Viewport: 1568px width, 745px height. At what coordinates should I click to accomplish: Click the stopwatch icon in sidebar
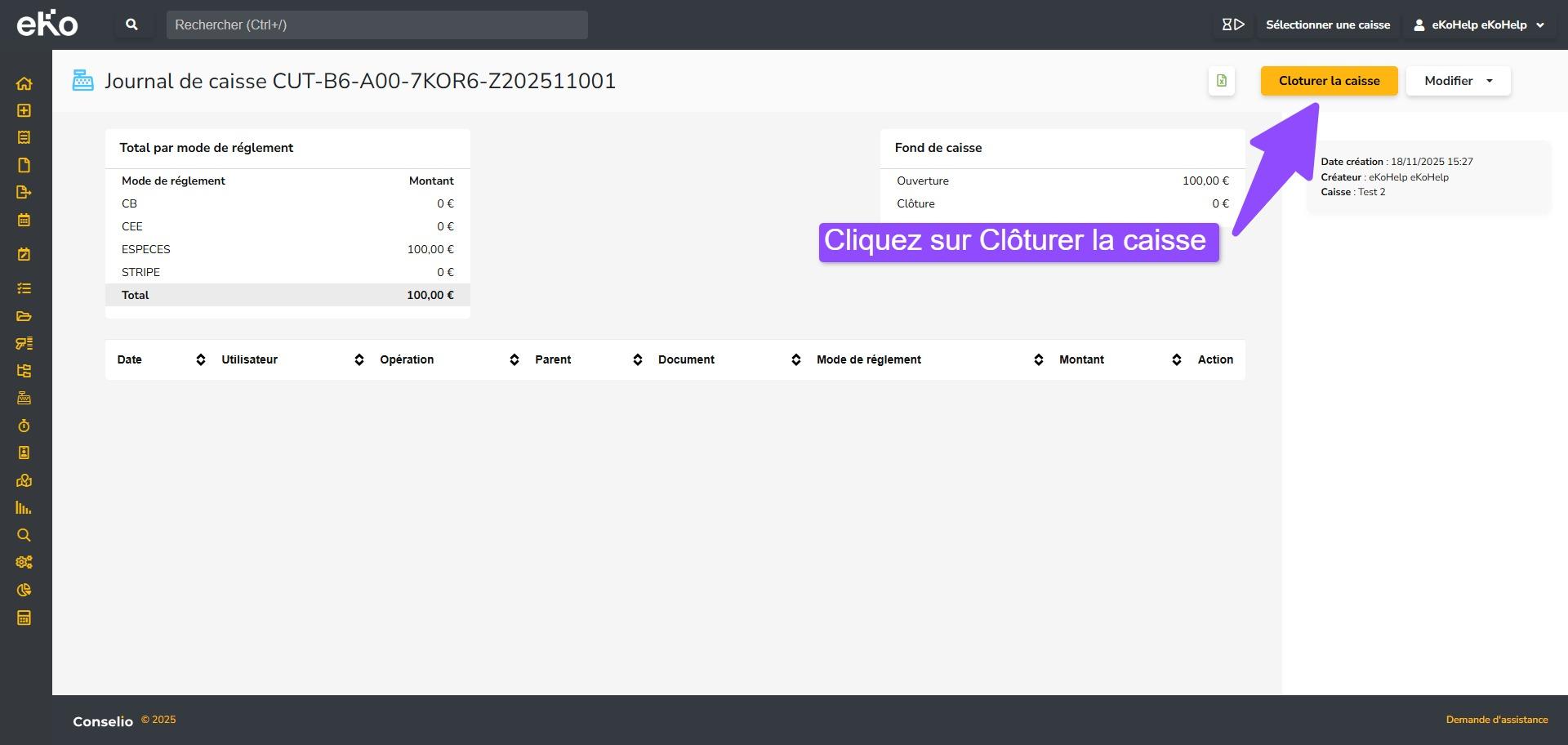click(x=24, y=426)
